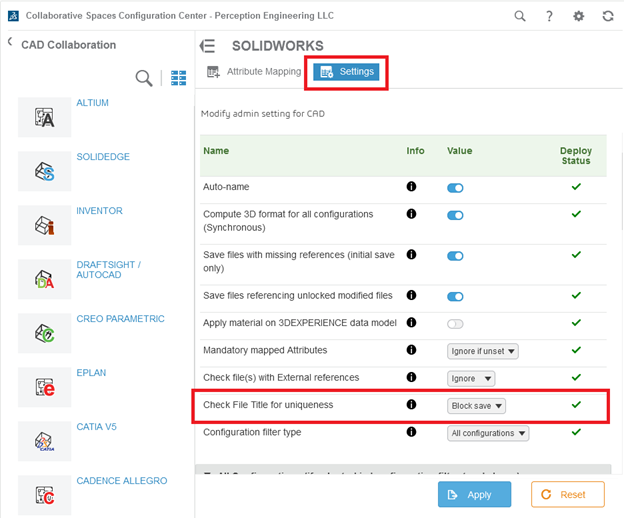
Task: Open help via the question mark icon
Action: [x=549, y=16]
